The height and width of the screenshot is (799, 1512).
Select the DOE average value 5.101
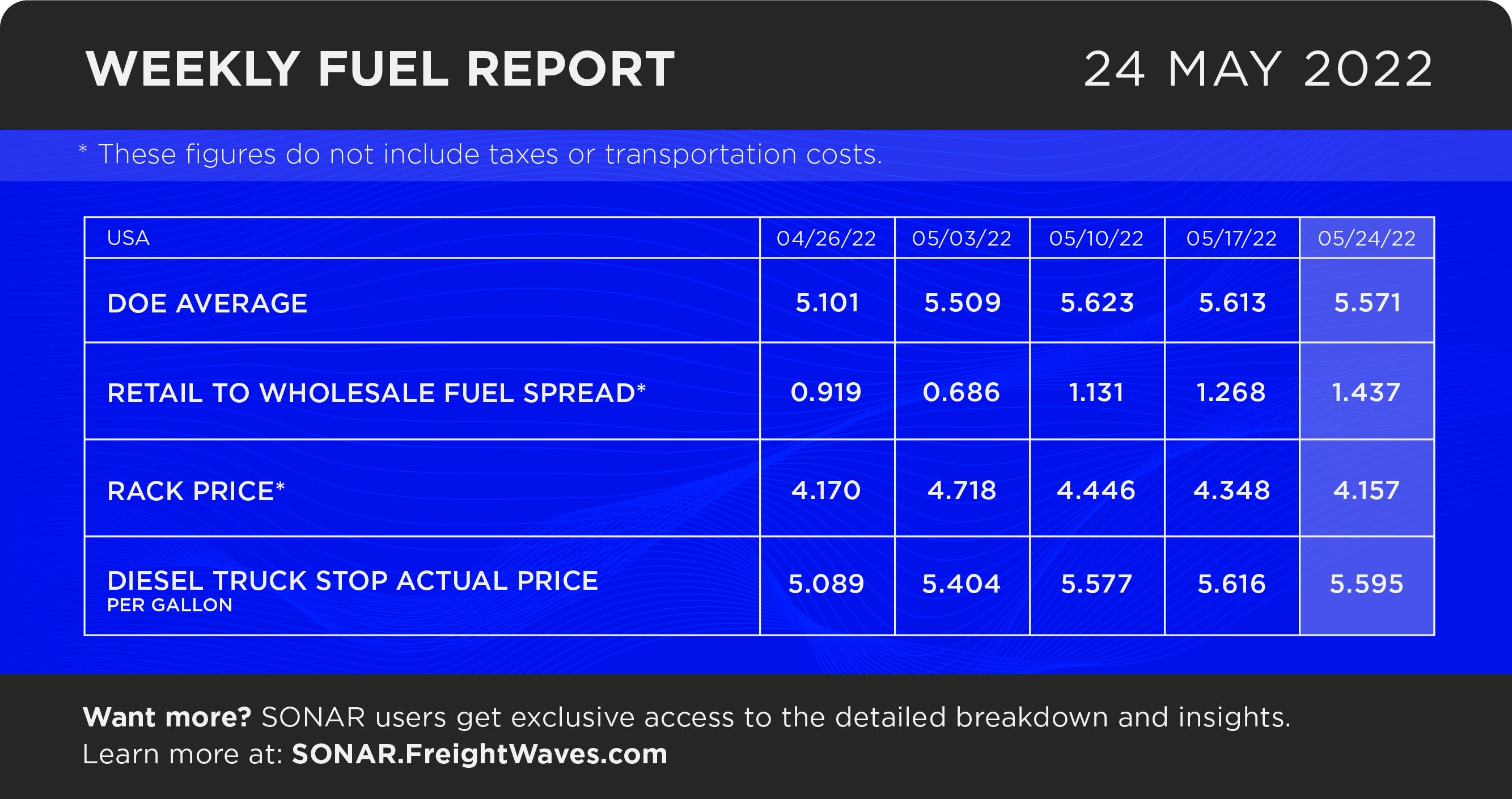827,303
